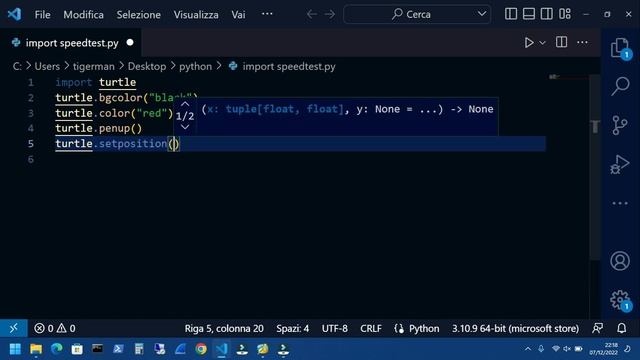Image resolution: width=640 pixels, height=360 pixels.
Task: Click penup on line 4
Action: 114,129
